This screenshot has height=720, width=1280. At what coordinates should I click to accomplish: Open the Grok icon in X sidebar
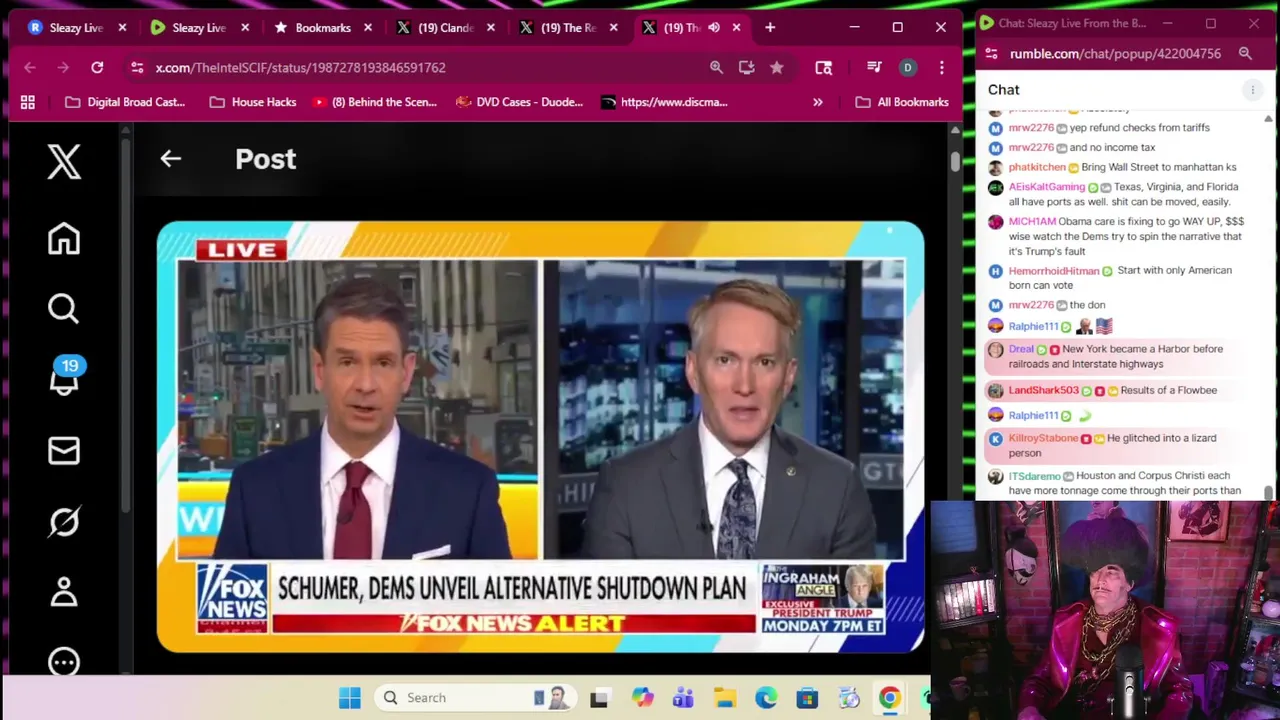point(64,522)
